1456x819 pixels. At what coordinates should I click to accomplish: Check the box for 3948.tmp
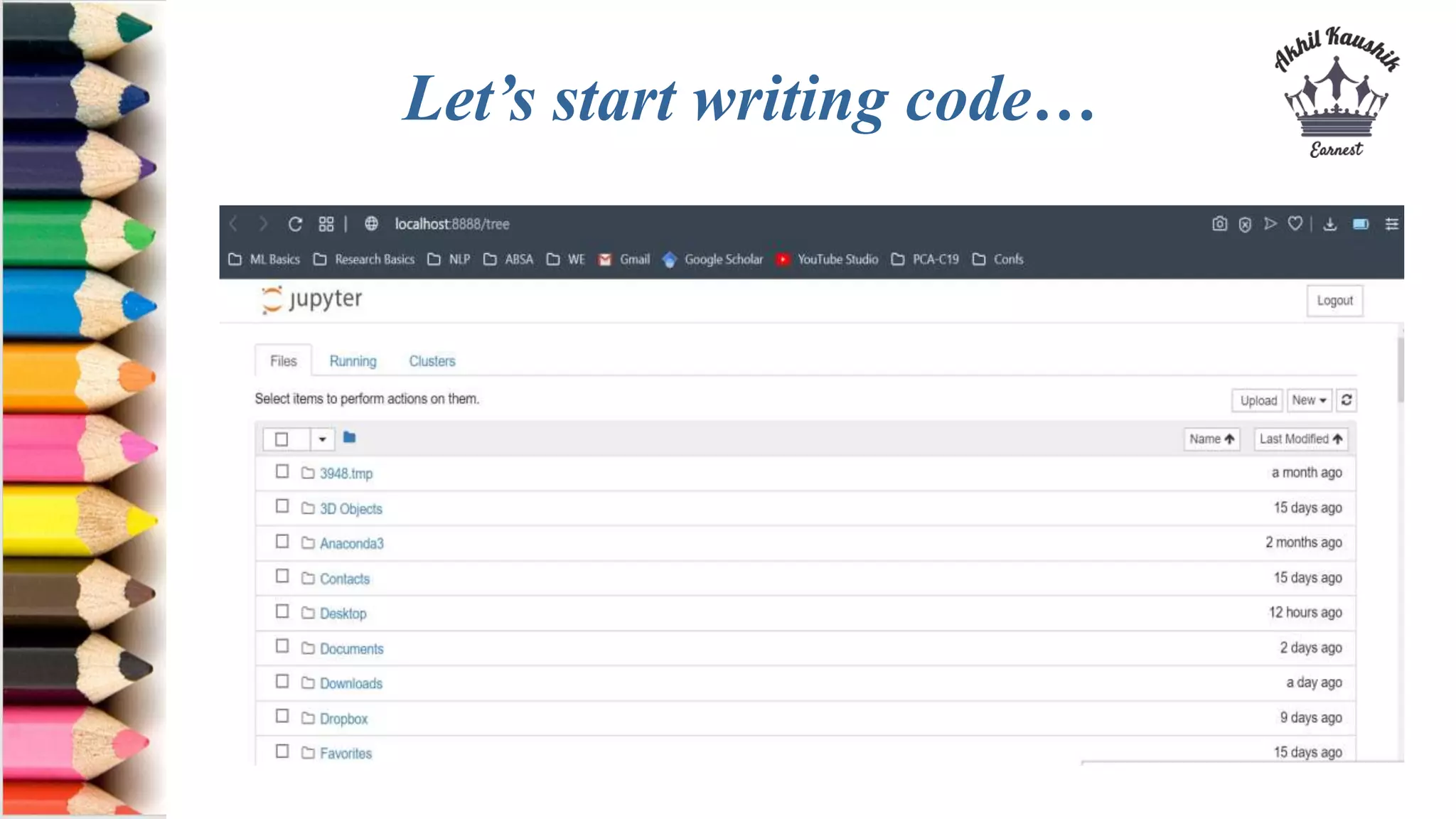coord(282,471)
